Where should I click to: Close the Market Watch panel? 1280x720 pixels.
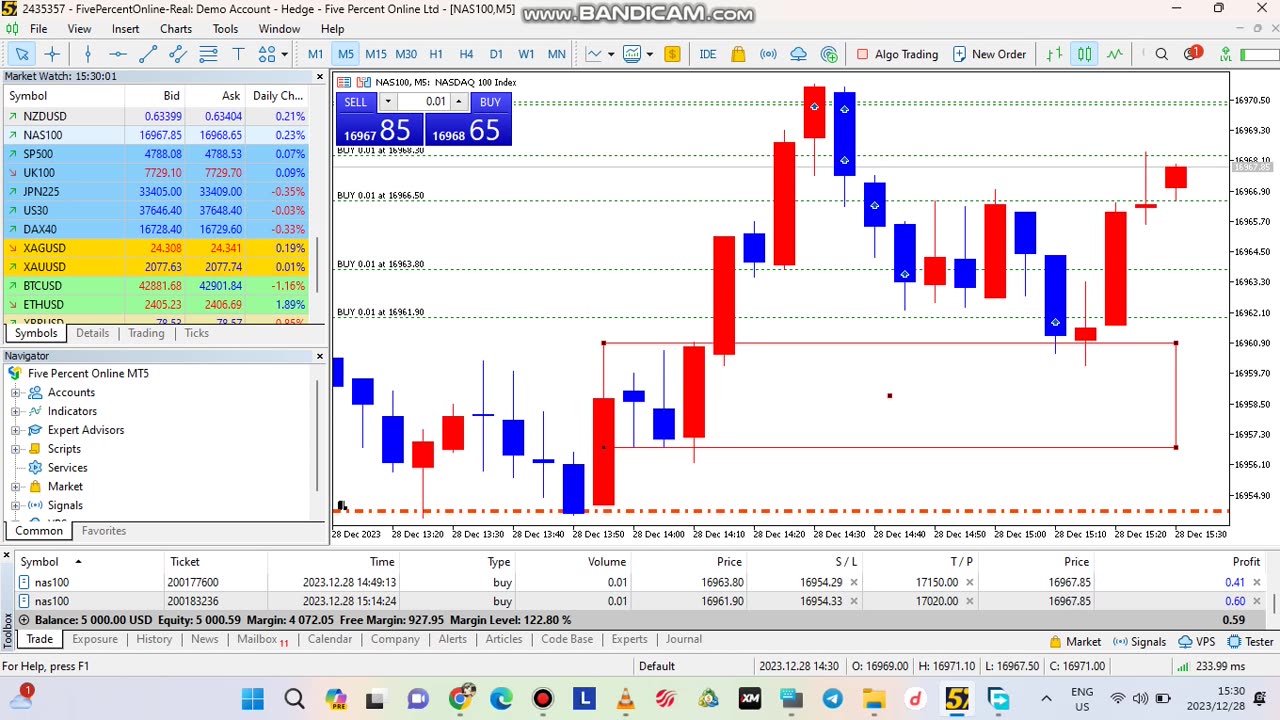(320, 76)
